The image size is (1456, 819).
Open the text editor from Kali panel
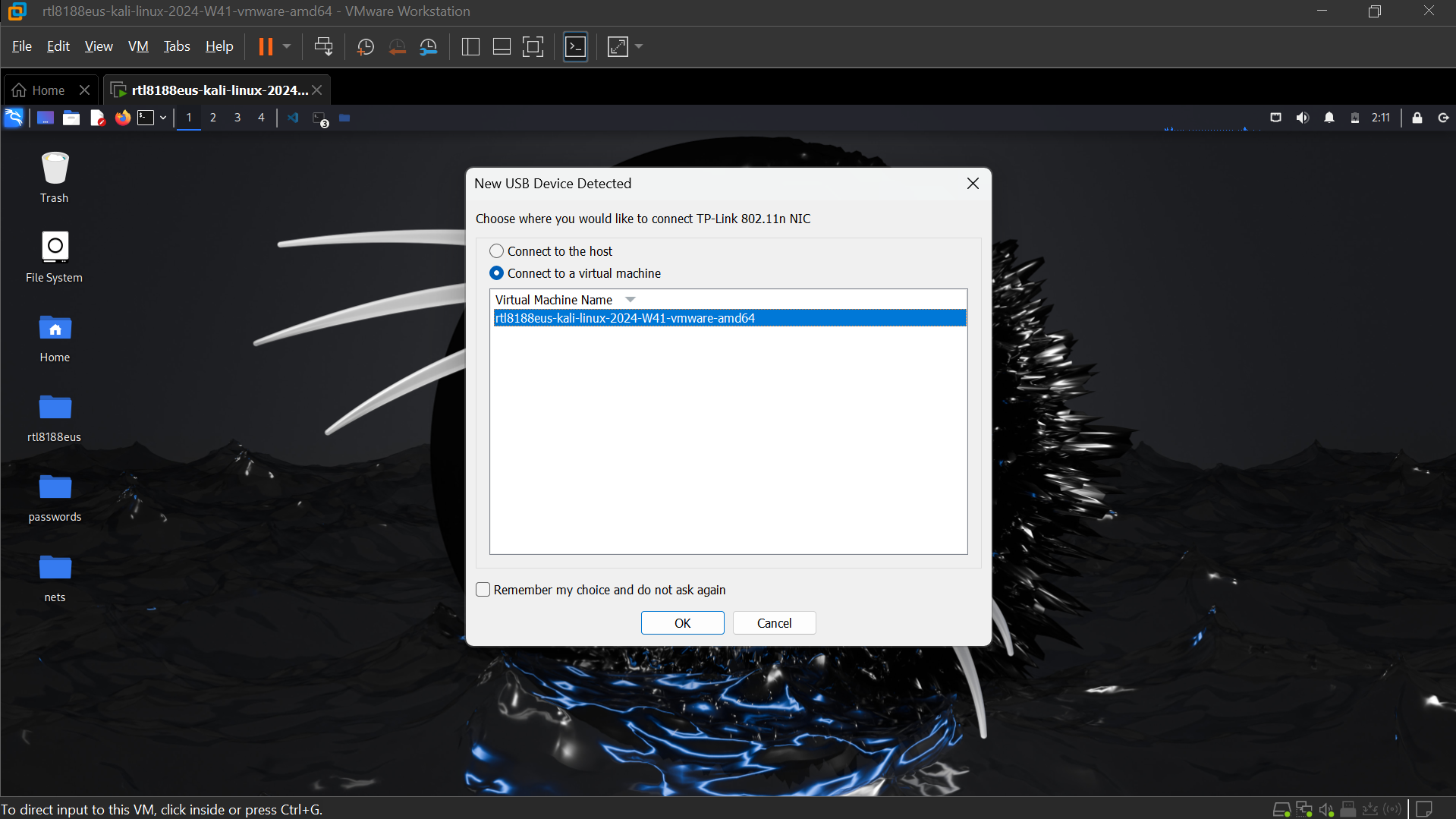(97, 118)
